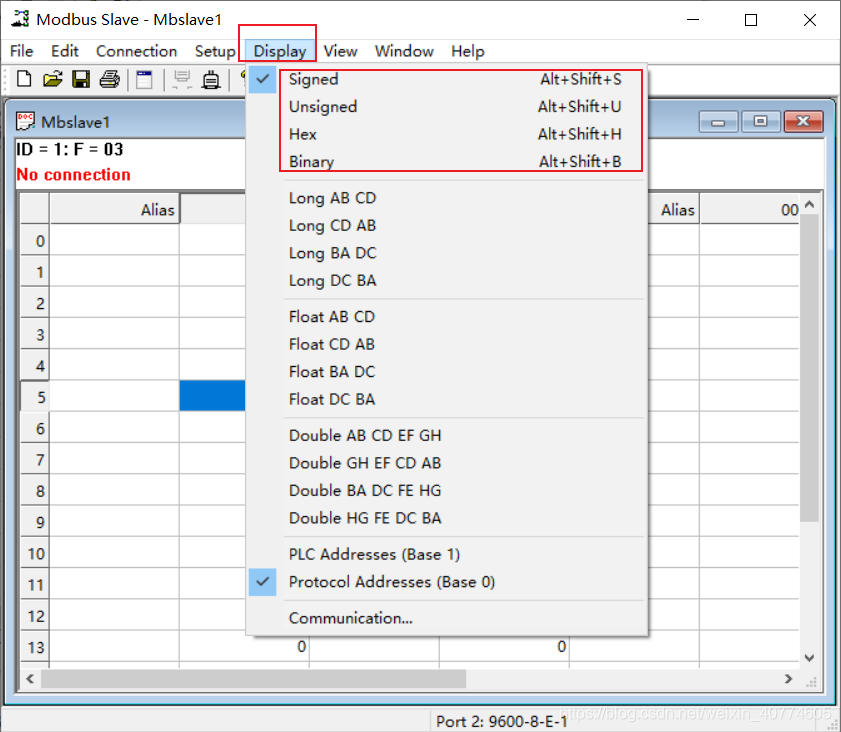Choose Long BA DC format
The width and height of the screenshot is (841, 732).
point(447,253)
